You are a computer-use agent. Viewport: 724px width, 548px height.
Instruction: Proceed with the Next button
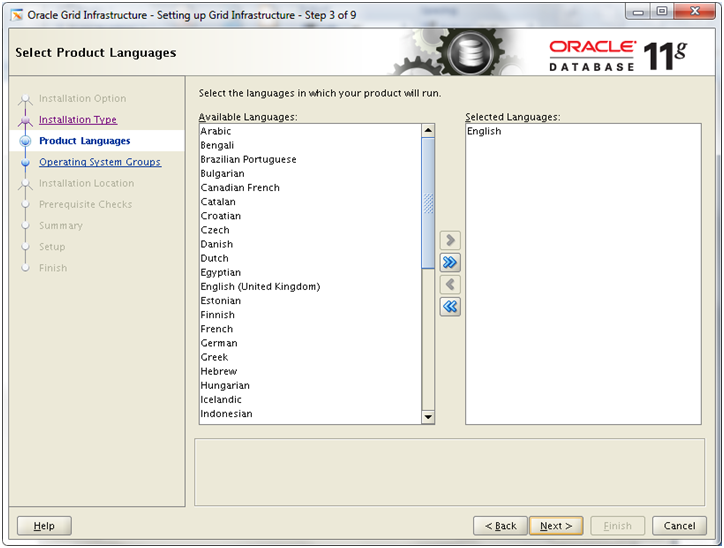556,526
